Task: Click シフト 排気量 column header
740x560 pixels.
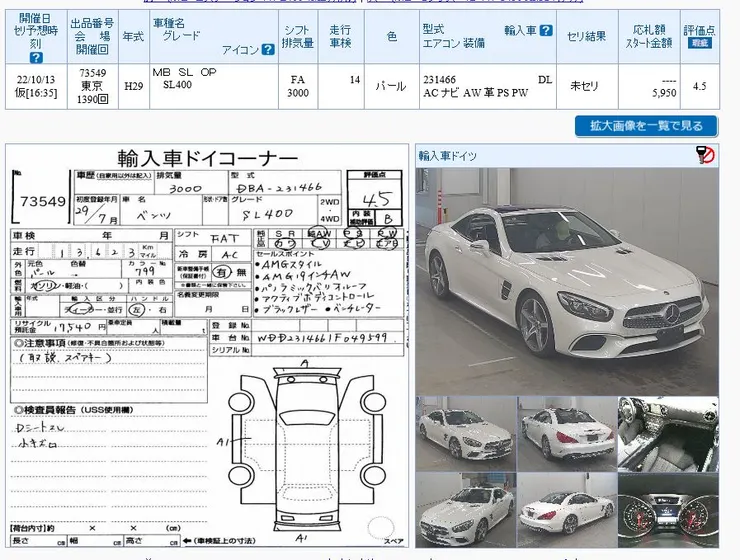Action: [x=298, y=36]
